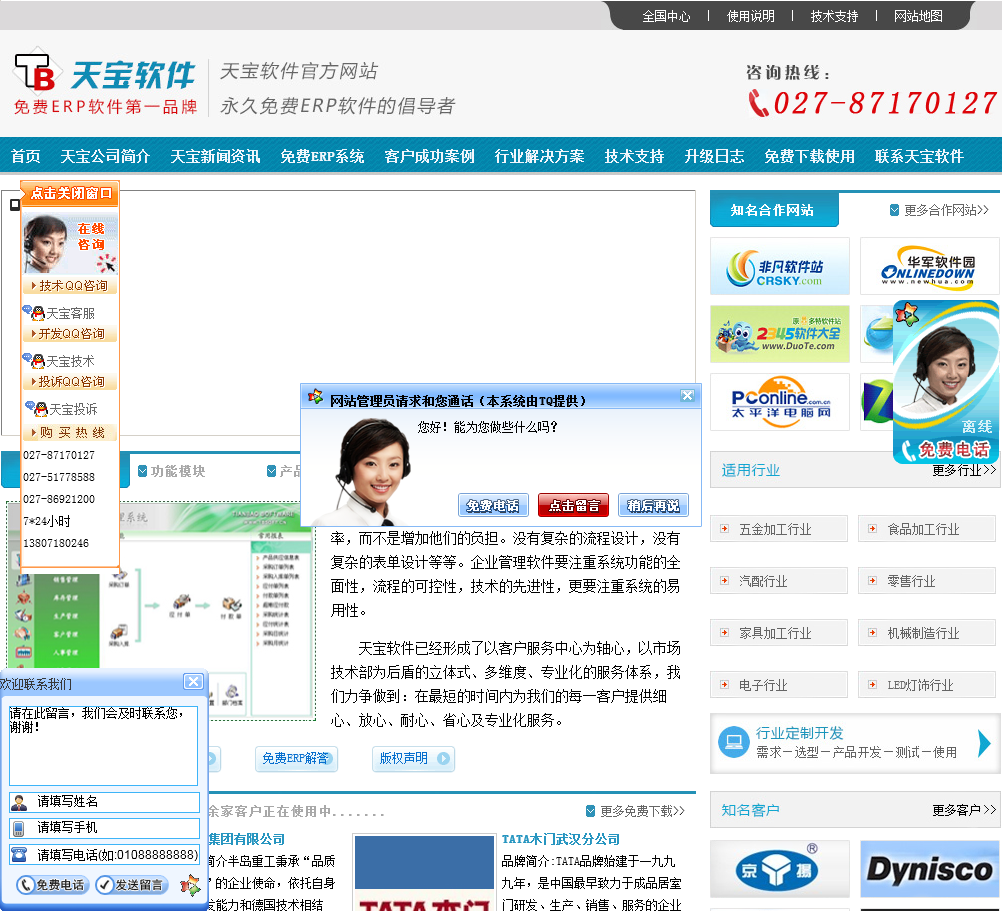Open 免费下载使用 in the navigation bar
The height and width of the screenshot is (911, 1002).
coord(809,156)
